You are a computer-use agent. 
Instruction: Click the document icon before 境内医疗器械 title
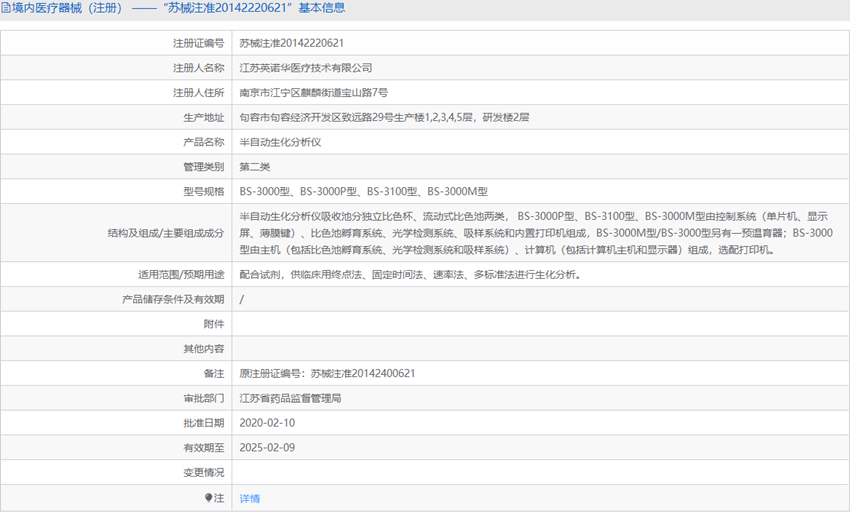pos(5,8)
